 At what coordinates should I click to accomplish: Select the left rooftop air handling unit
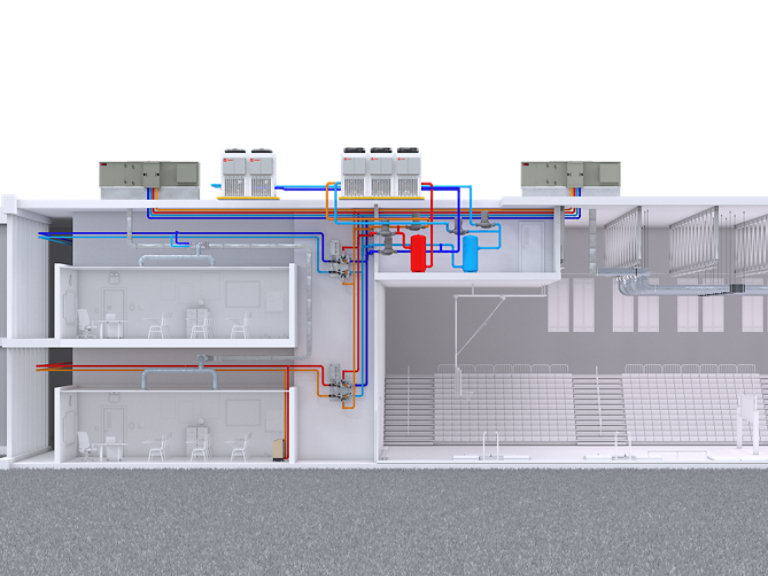click(x=142, y=177)
